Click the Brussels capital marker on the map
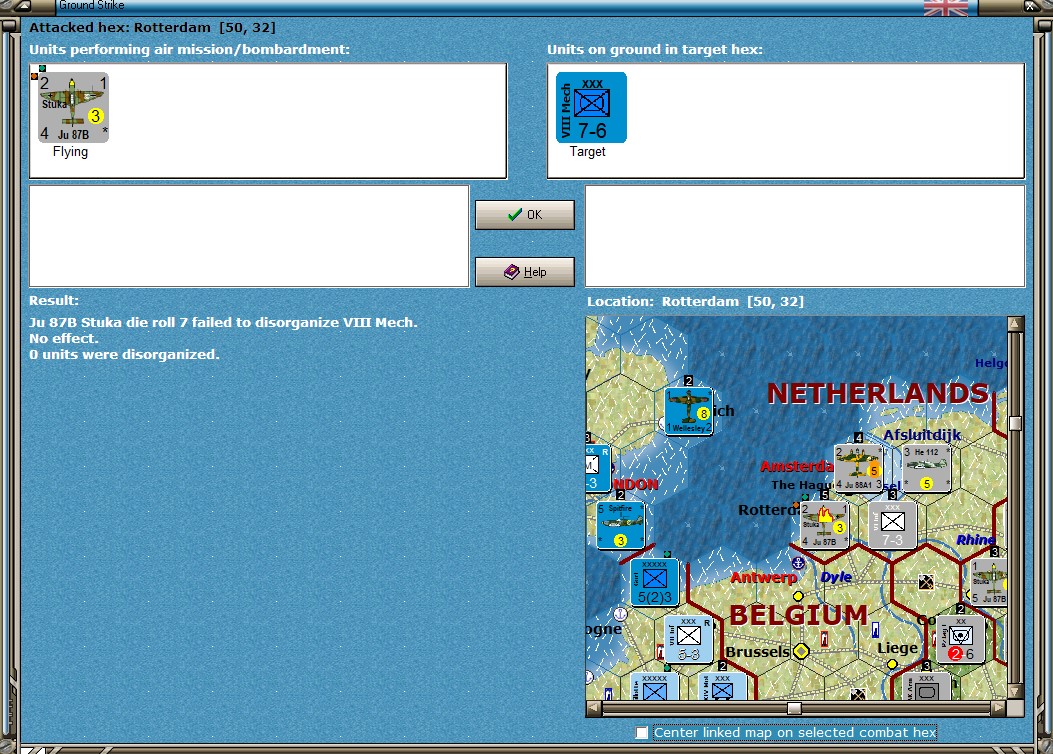Viewport: 1053px width, 754px height. [801, 651]
